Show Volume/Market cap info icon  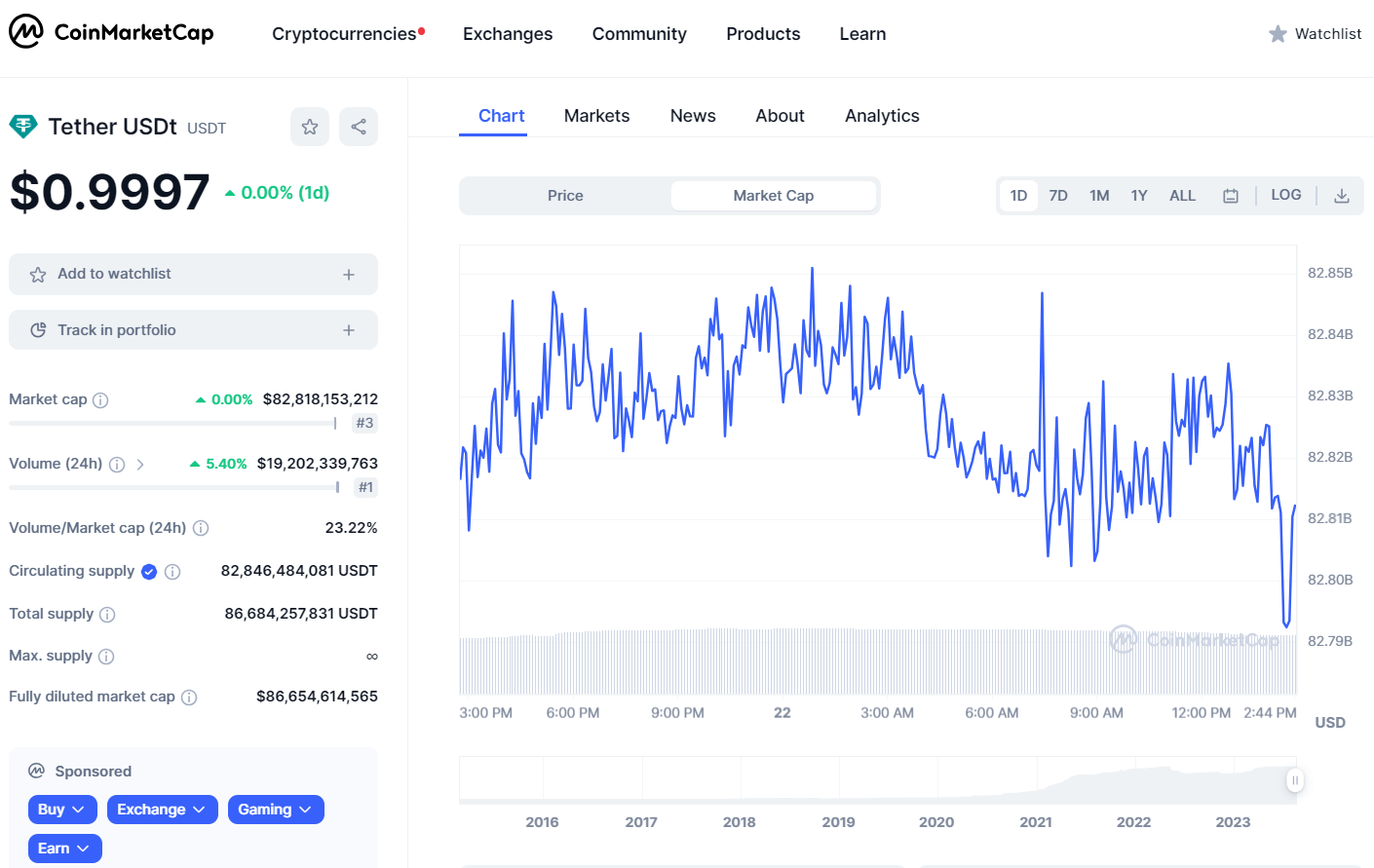(201, 528)
